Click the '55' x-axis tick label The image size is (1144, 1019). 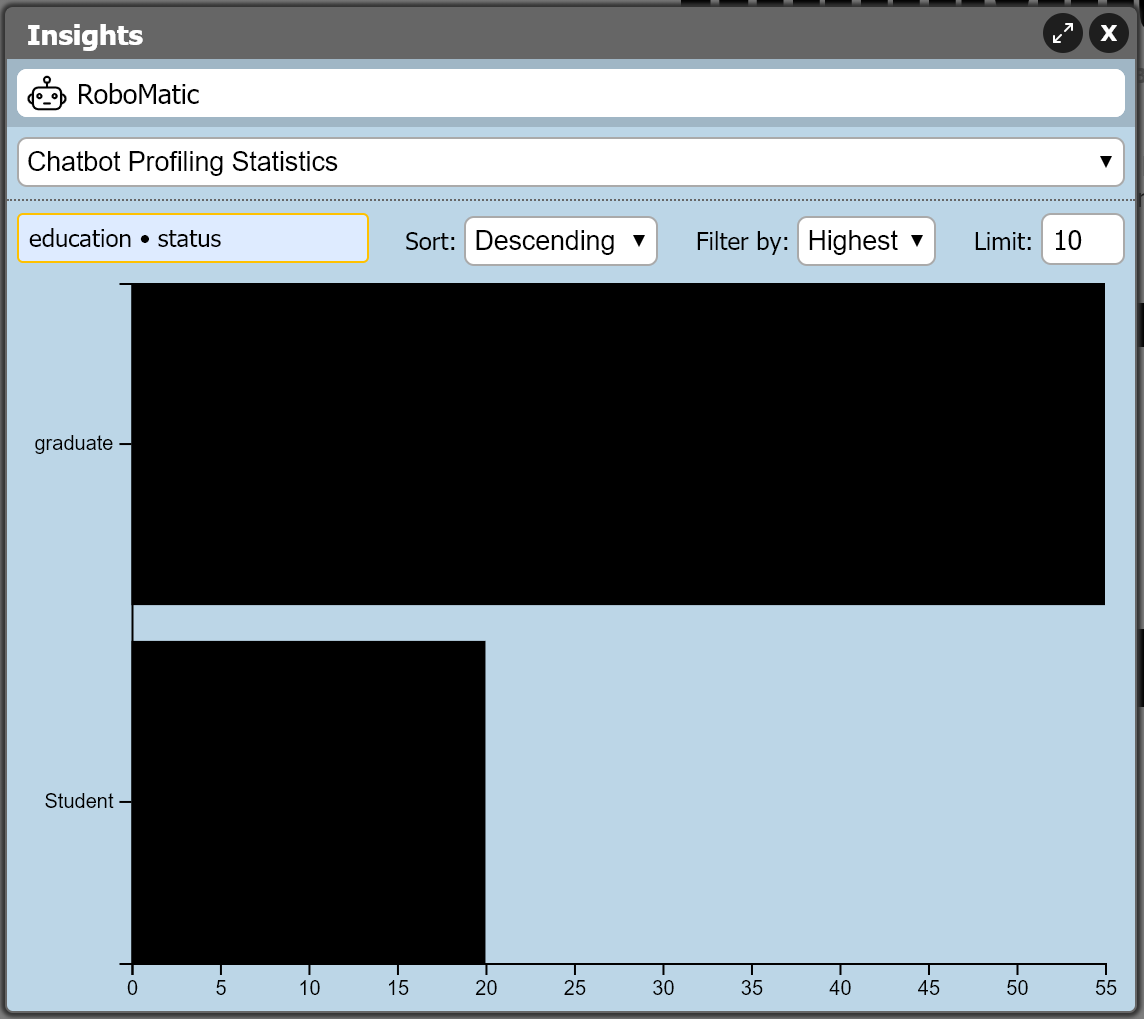tap(1105, 988)
